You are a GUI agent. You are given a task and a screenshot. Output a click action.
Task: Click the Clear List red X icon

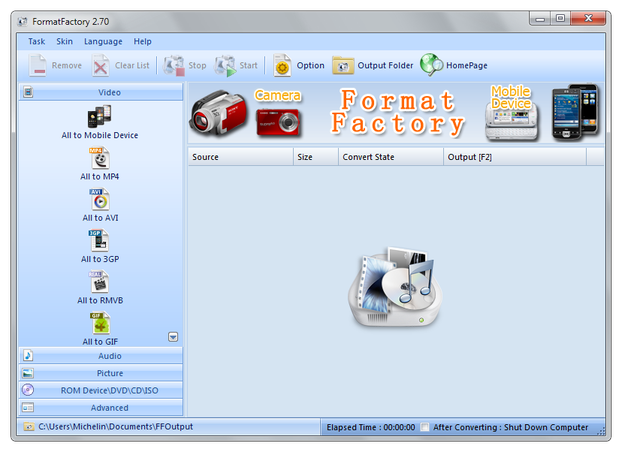point(100,65)
